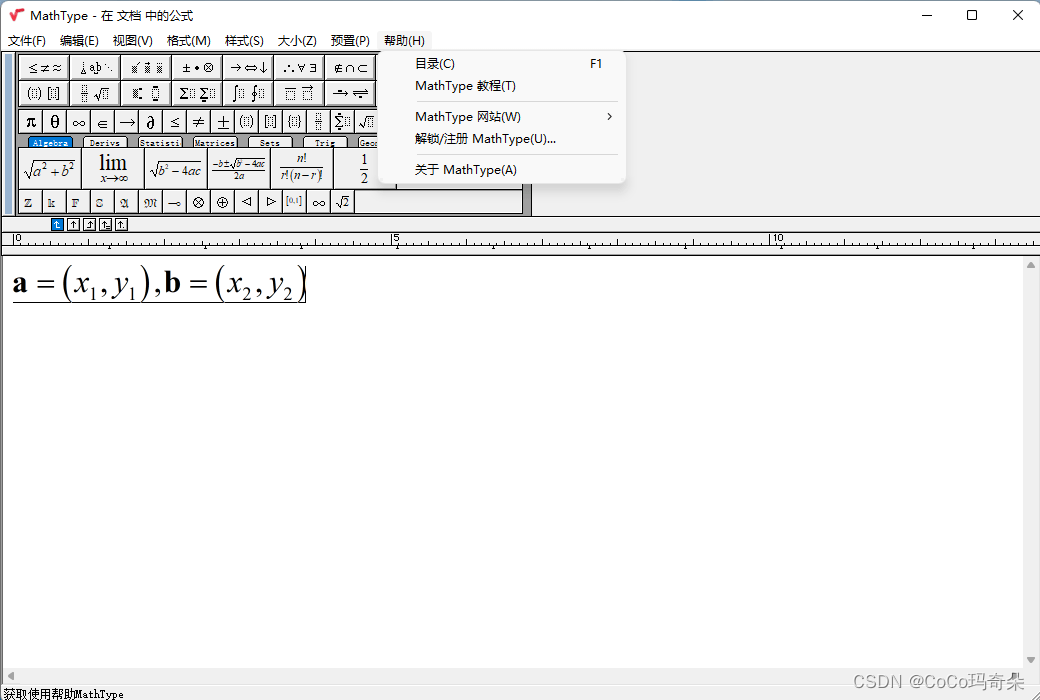
Task: Insert the circled plus symbol
Action: click(223, 202)
